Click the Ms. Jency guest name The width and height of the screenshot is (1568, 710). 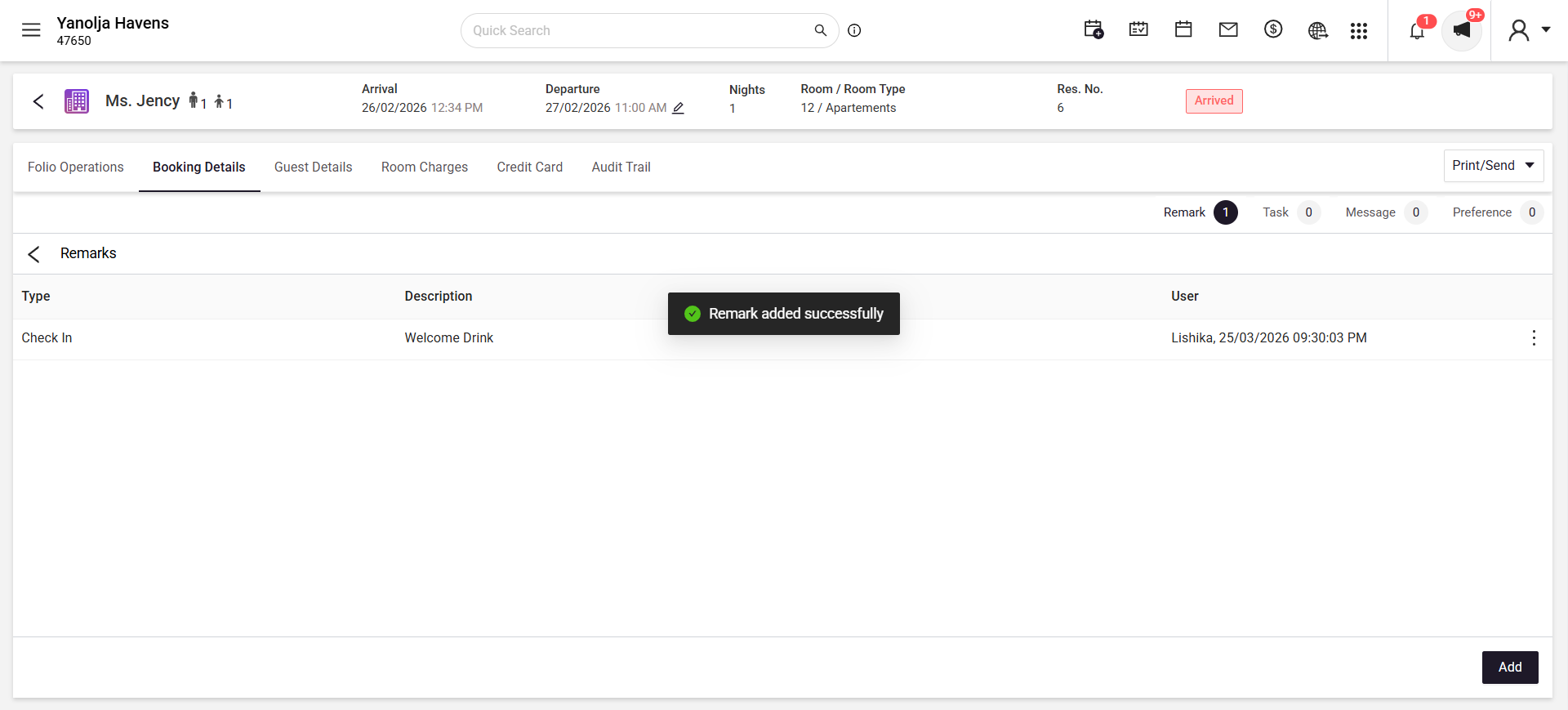tap(143, 101)
